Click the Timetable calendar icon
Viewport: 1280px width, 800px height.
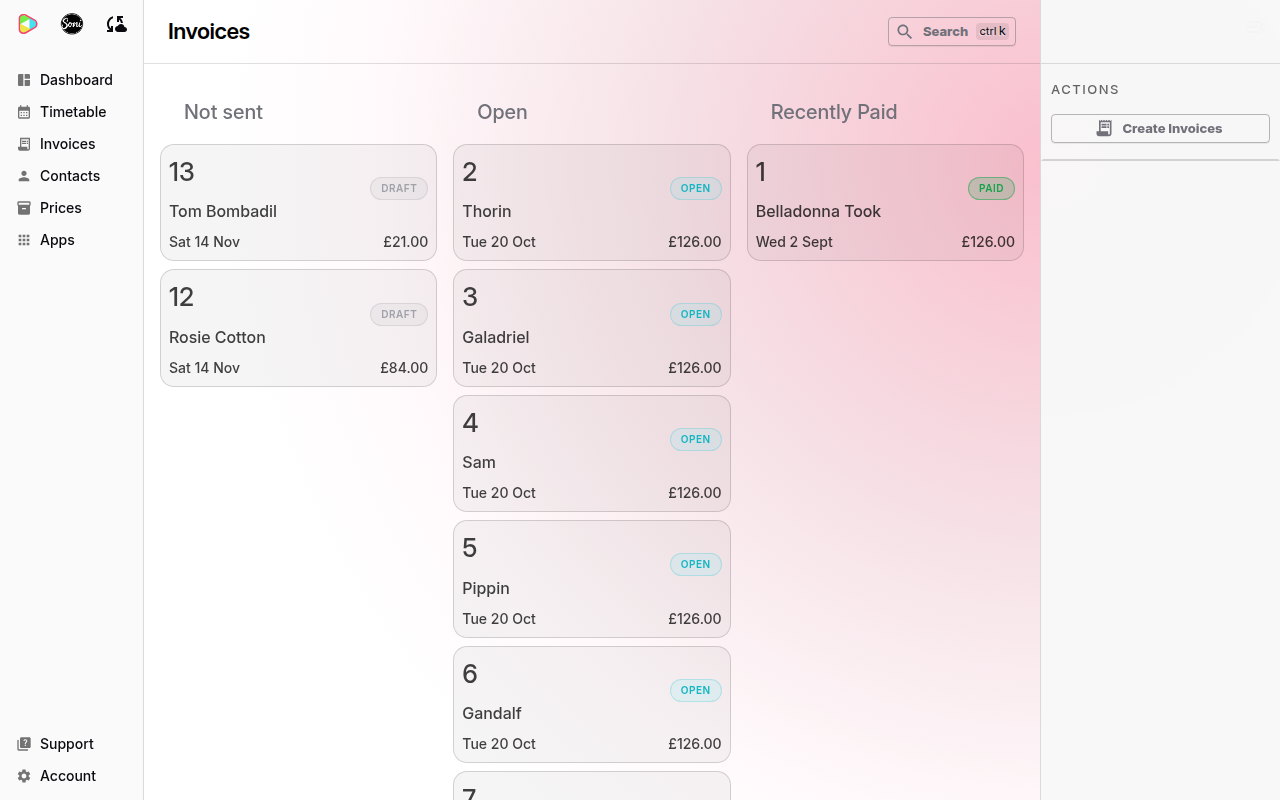(24, 112)
